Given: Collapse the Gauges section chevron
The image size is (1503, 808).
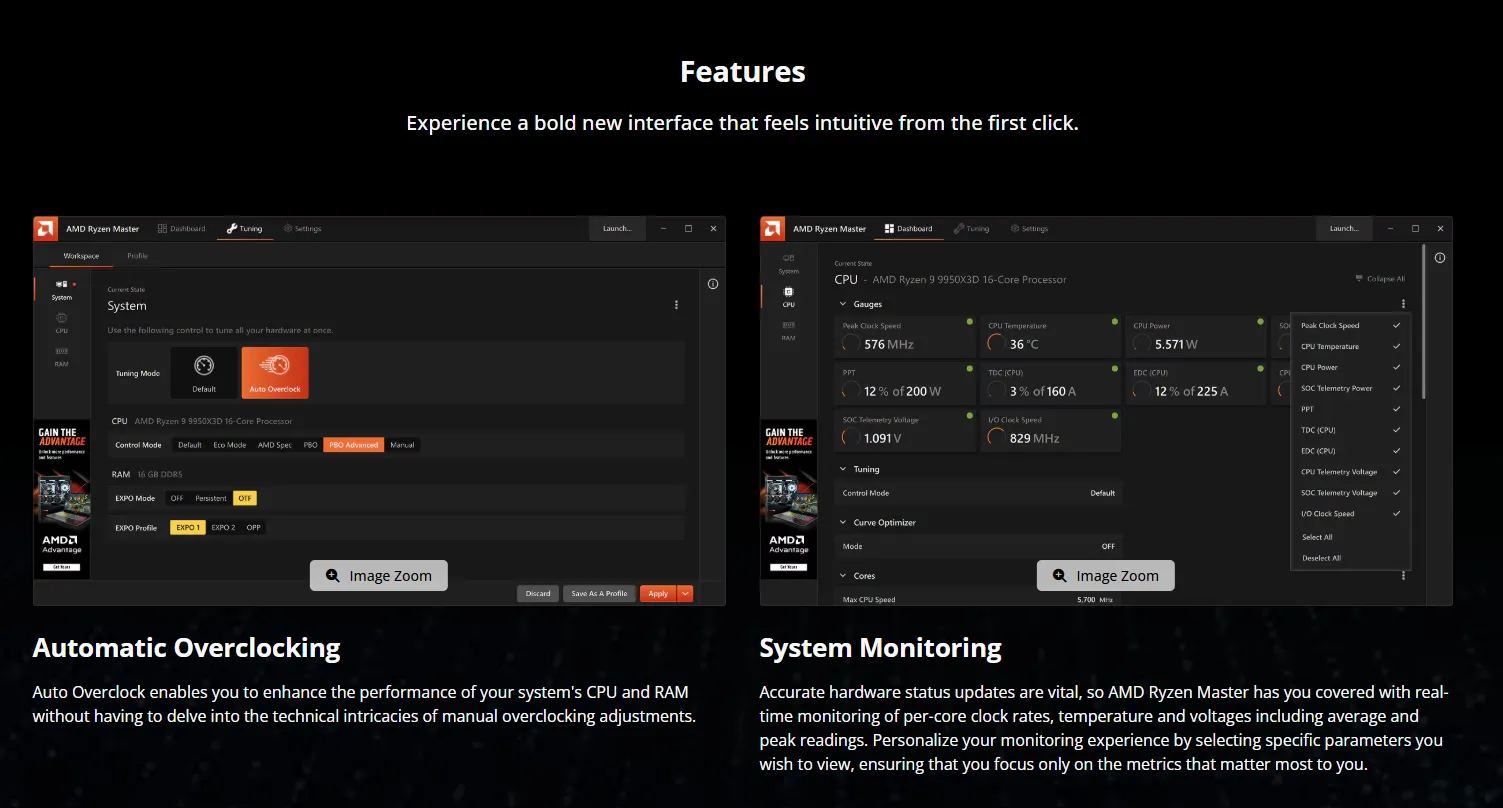Looking at the screenshot, I should (843, 304).
